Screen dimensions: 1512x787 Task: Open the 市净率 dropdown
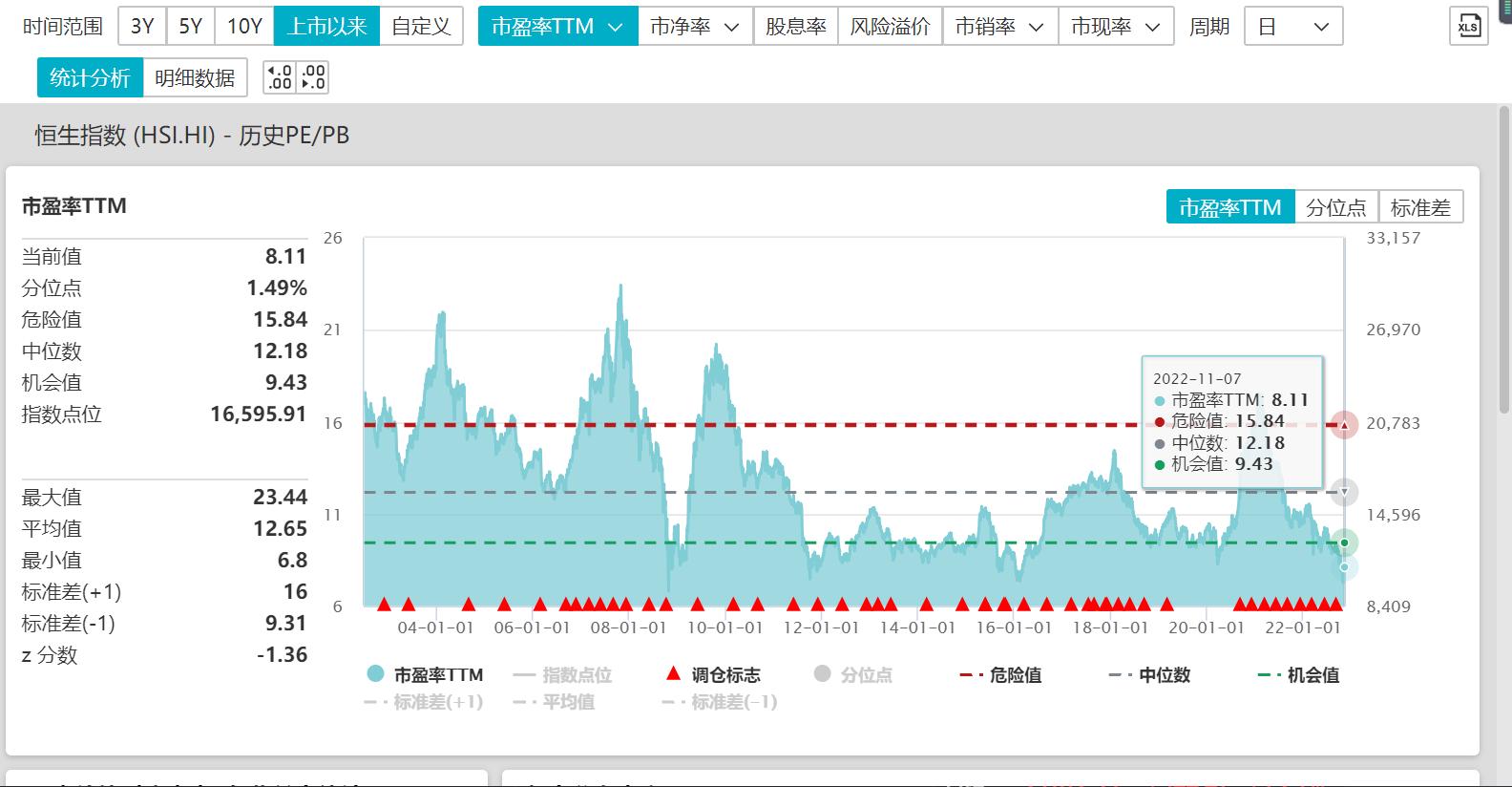coord(695,26)
